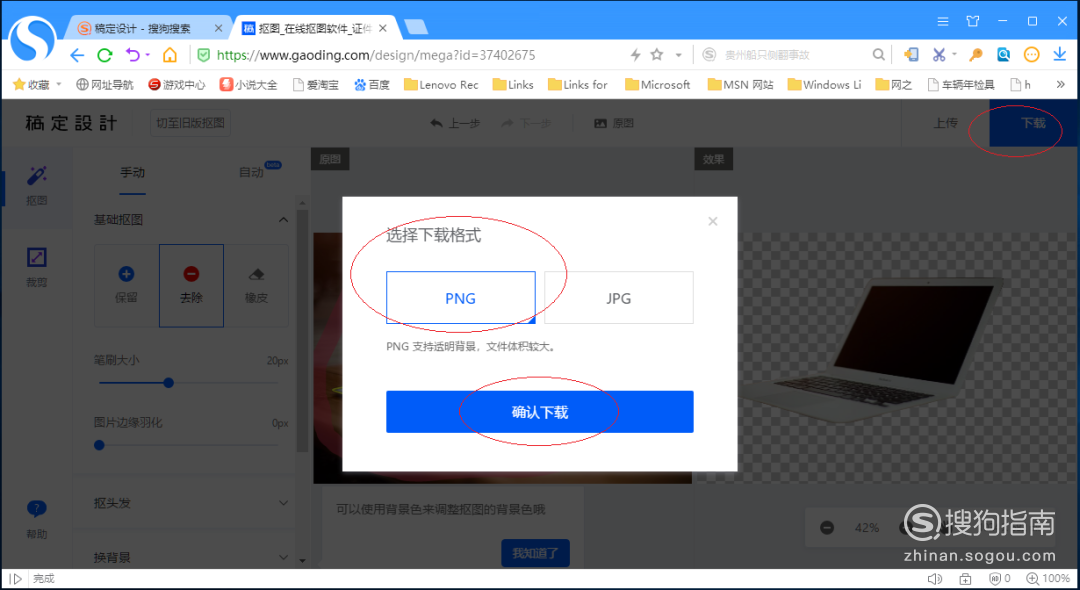This screenshot has height=590, width=1080.
Task: Click the Sogou search box
Action: click(x=793, y=55)
